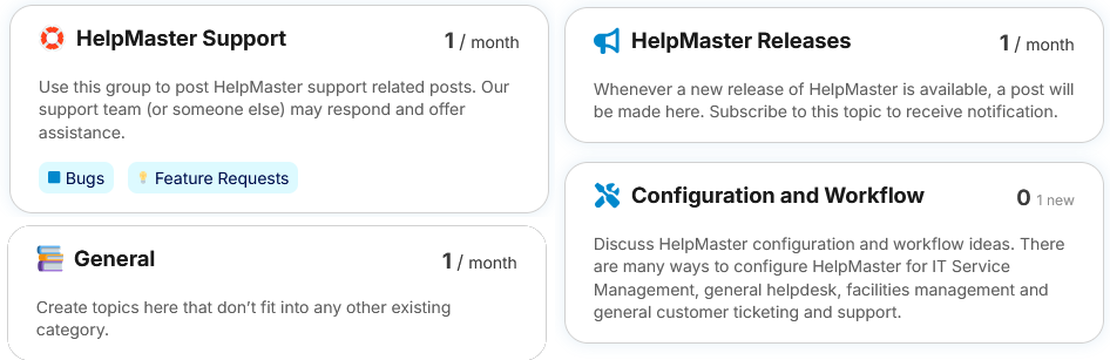Click the megaphone icon for HelpMaster Releases

point(607,41)
